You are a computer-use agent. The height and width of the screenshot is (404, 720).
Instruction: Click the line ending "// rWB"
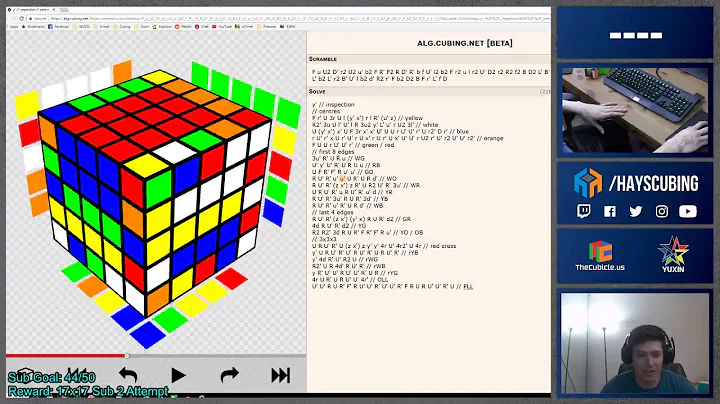click(x=349, y=266)
